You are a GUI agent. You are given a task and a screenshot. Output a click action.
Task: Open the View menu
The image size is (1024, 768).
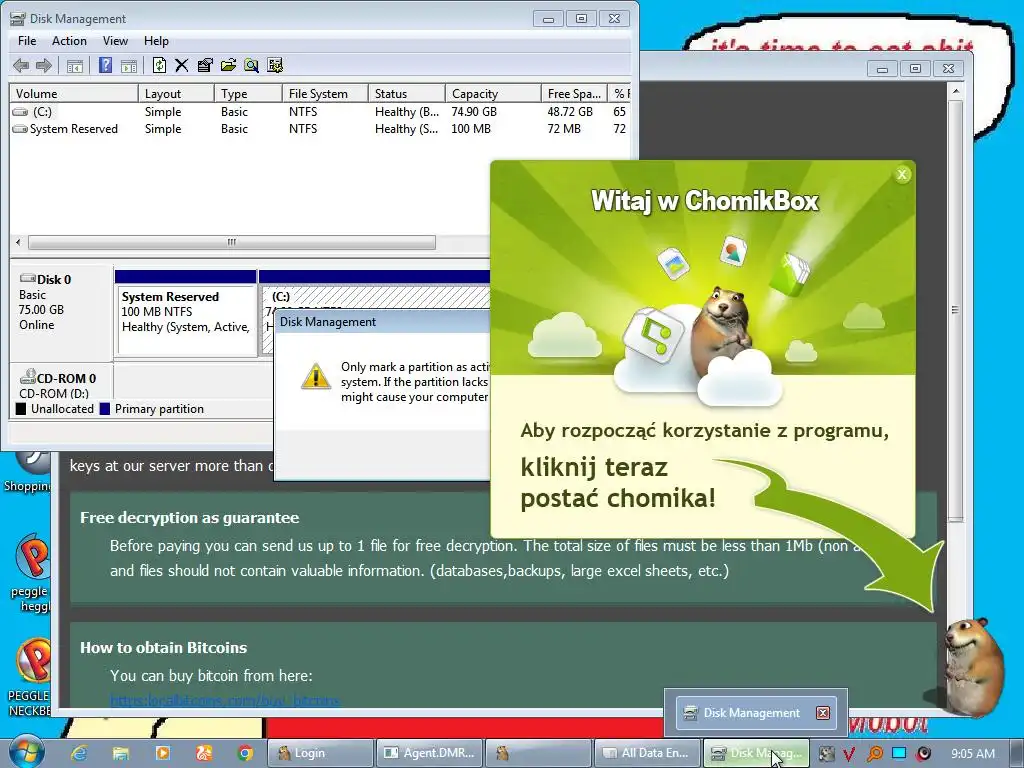point(115,40)
